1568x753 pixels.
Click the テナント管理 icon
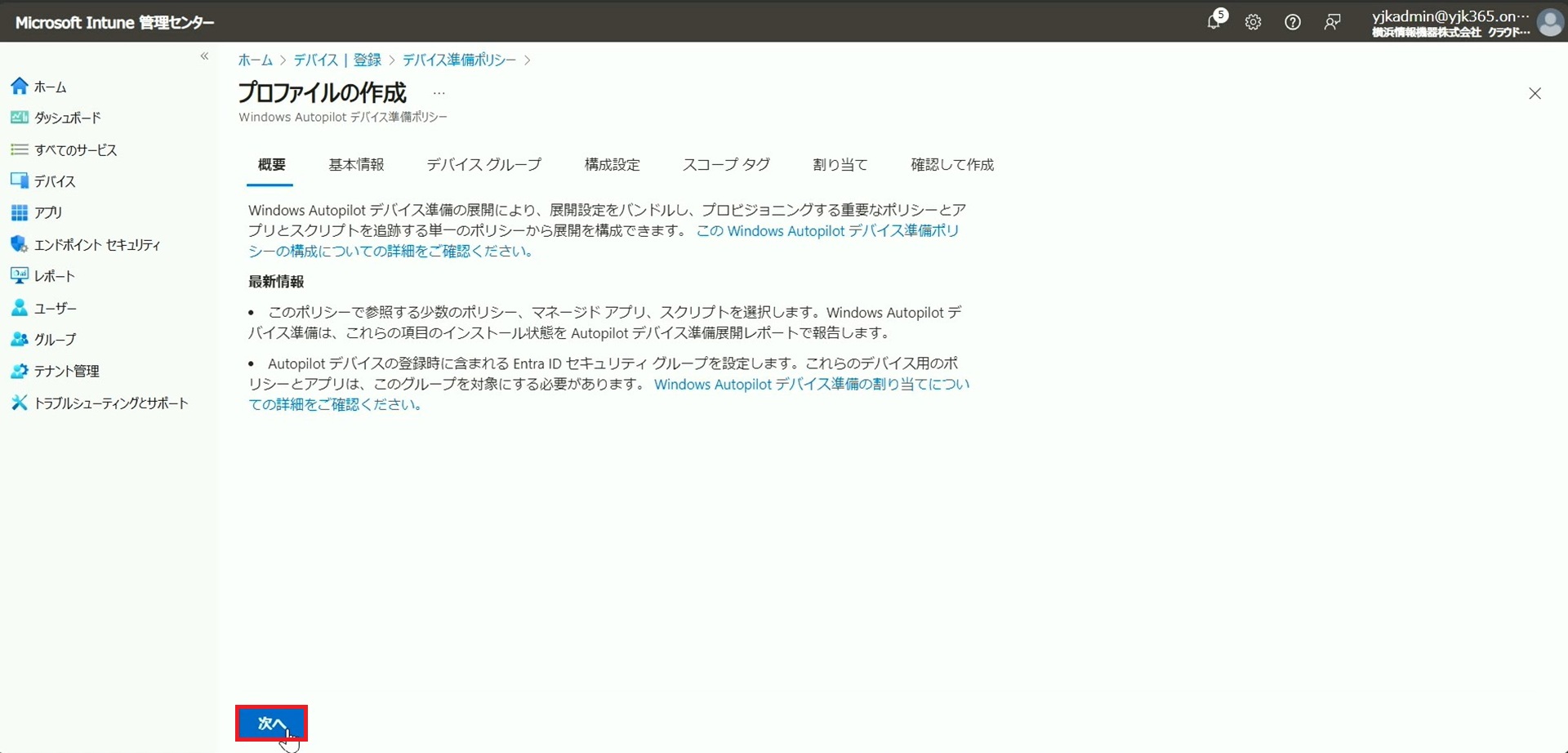pyautogui.click(x=20, y=371)
